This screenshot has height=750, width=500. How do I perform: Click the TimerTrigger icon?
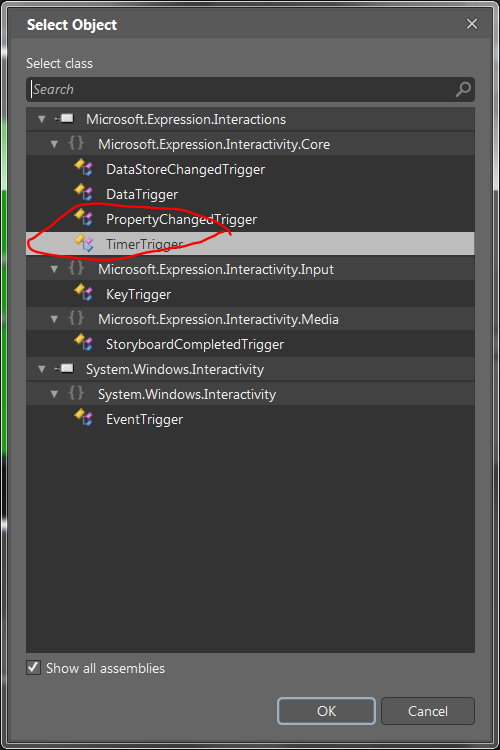[83, 243]
